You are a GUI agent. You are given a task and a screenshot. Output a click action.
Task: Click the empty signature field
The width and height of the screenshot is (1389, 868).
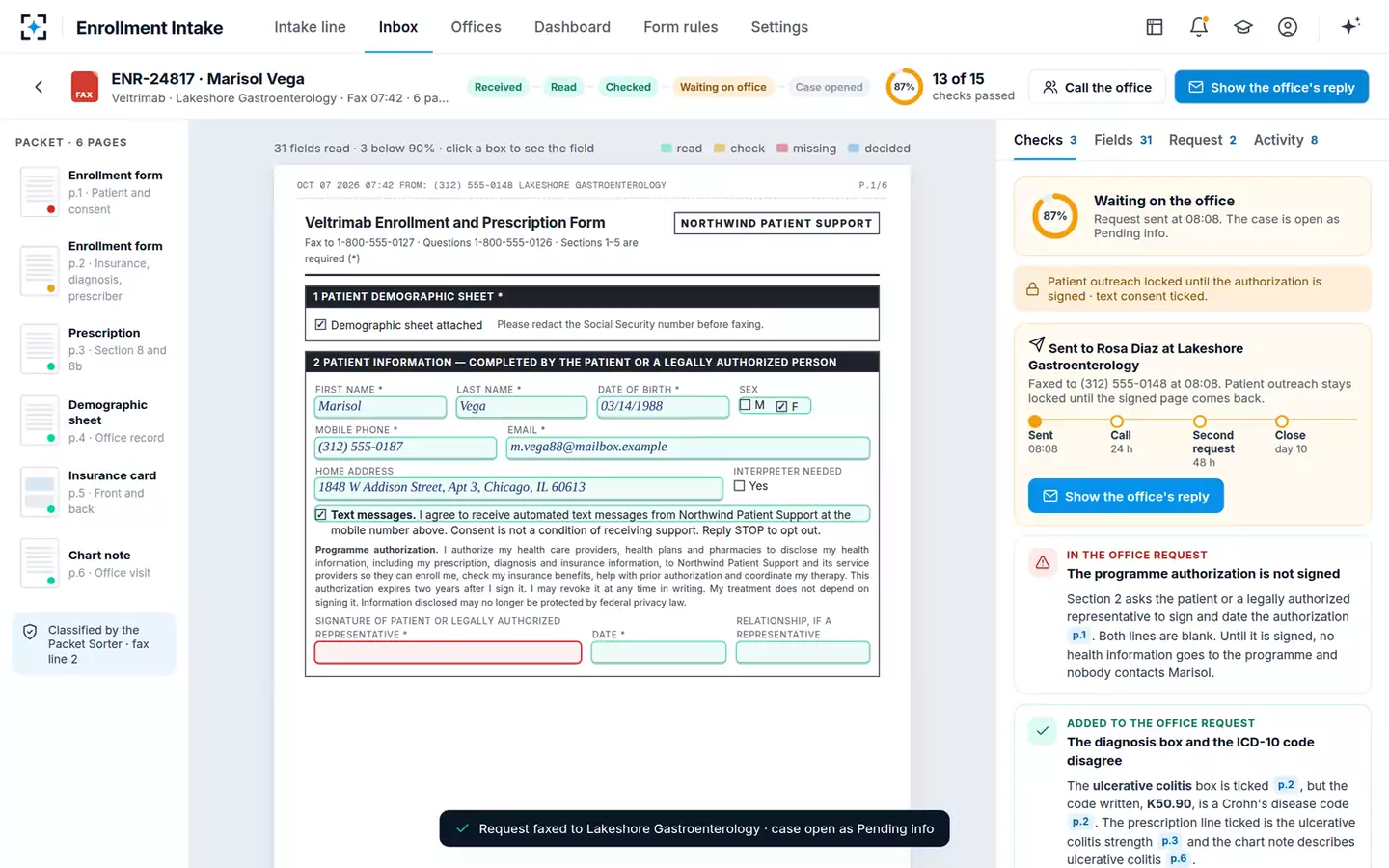coord(448,653)
